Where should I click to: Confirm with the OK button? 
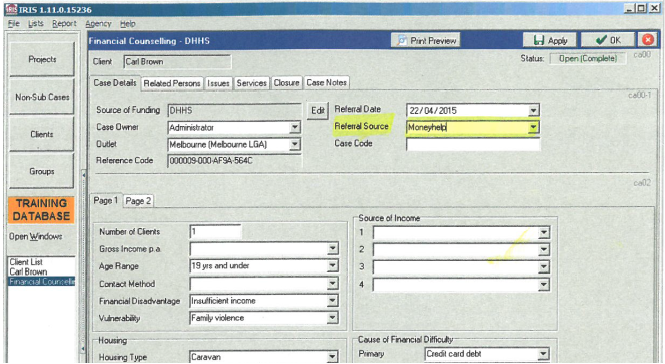[x=608, y=40]
